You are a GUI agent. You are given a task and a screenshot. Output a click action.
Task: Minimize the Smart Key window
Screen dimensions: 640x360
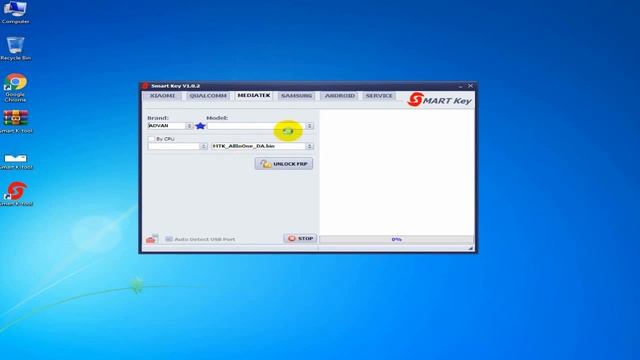pyautogui.click(x=460, y=86)
